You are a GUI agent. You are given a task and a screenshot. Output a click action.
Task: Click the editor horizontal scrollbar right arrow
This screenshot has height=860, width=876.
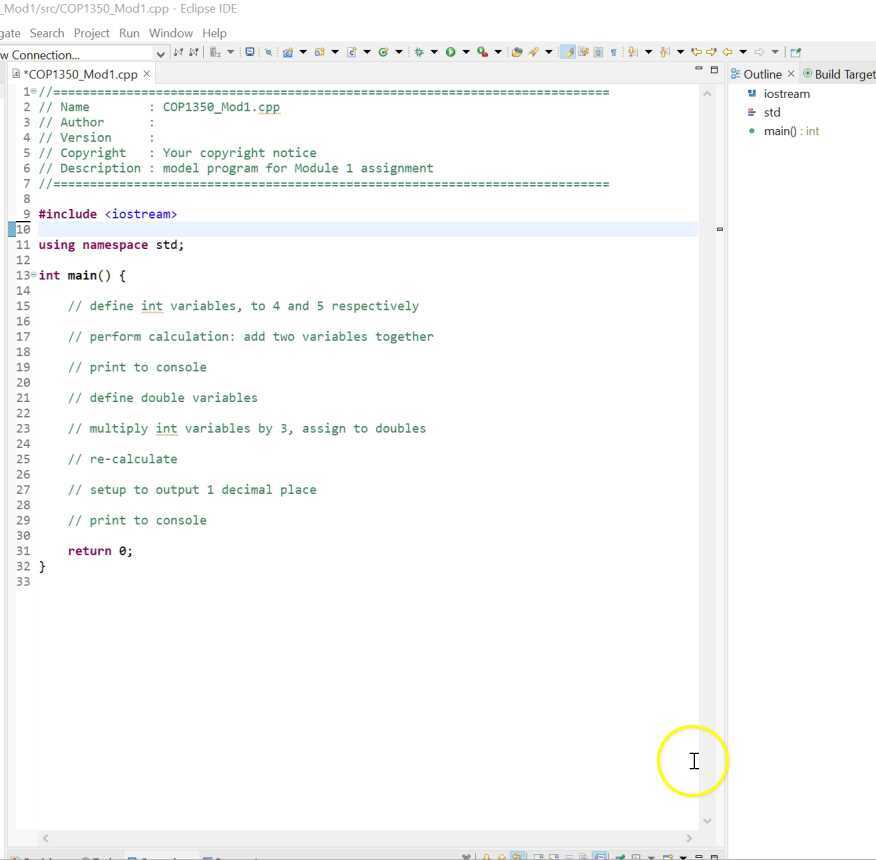click(x=688, y=838)
